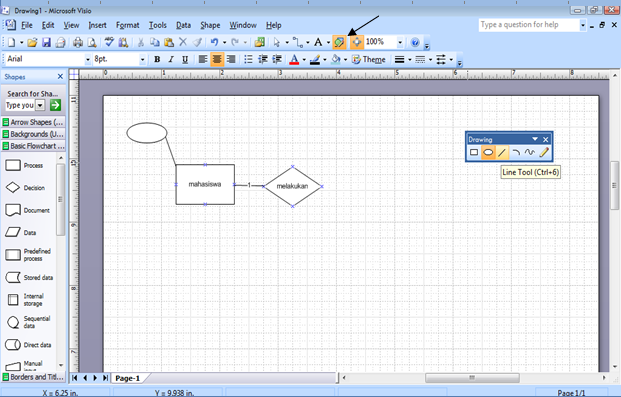The height and width of the screenshot is (397, 621).
Task: Open the Insert menu
Action: tap(97, 25)
